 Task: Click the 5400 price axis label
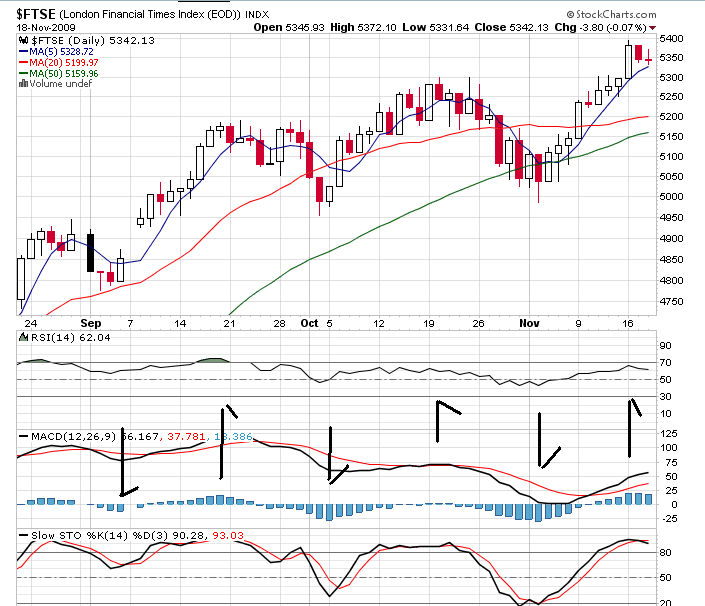coord(671,39)
